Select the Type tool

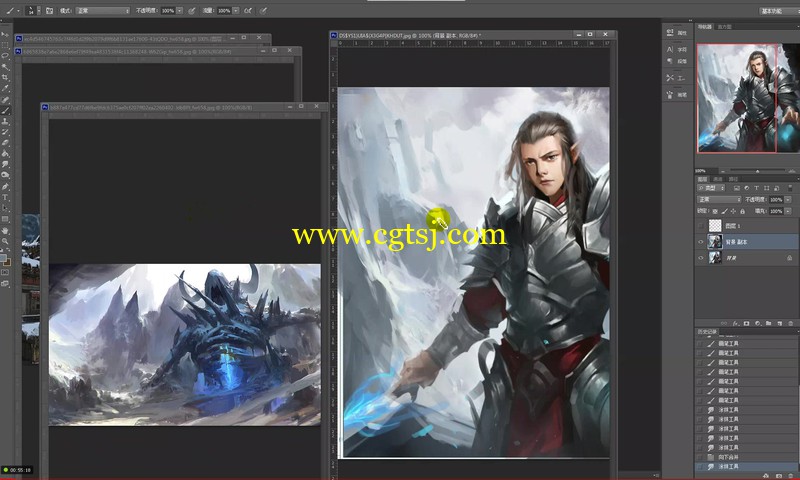click(x=5, y=197)
